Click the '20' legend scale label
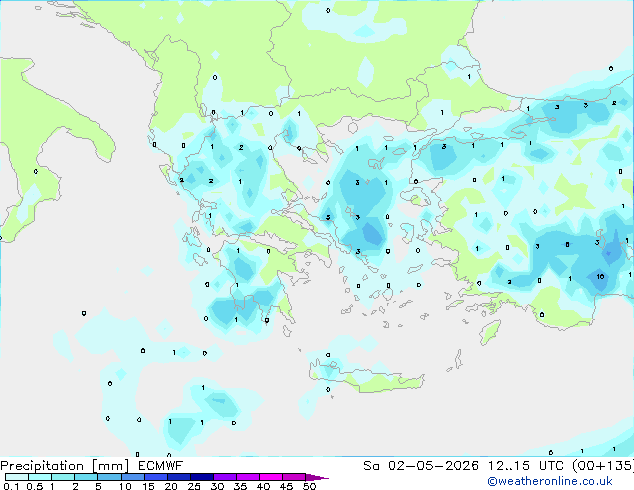Screen dimensions: 634x490 (171, 486)
